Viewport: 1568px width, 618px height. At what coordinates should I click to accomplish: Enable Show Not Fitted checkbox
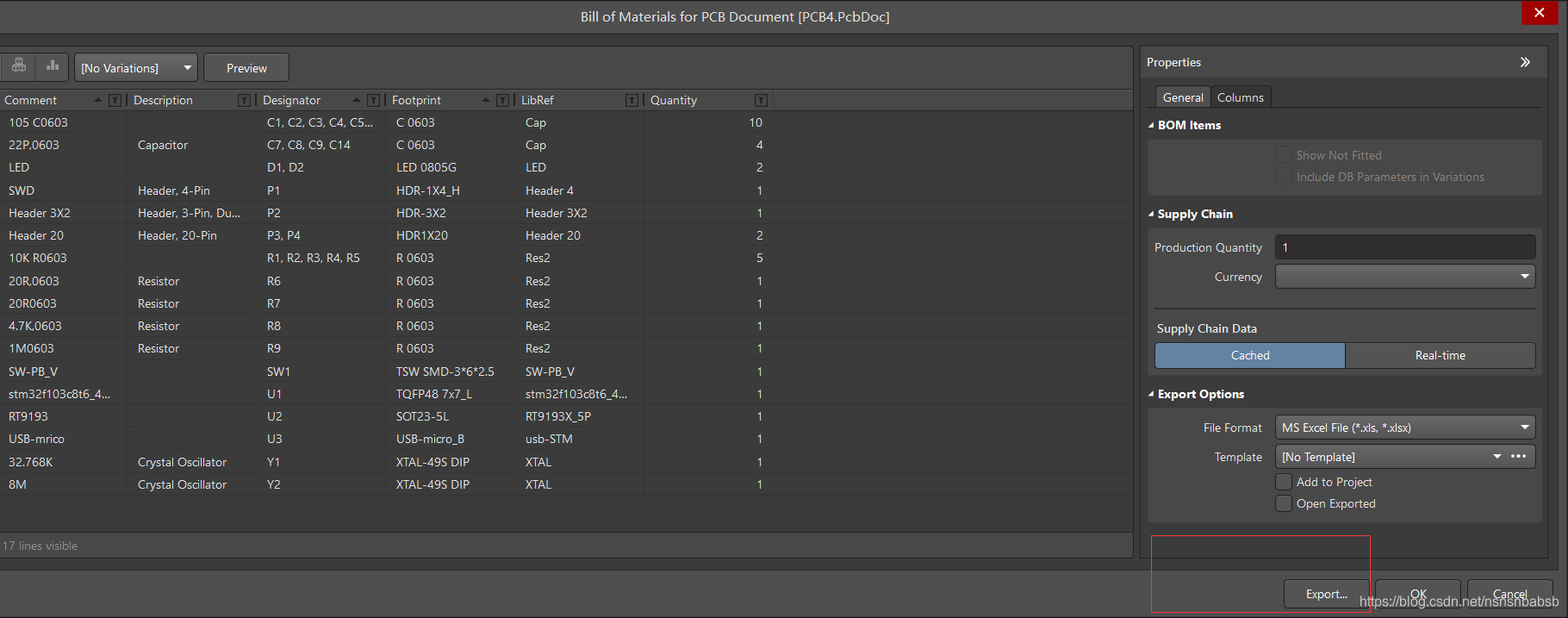click(1284, 155)
